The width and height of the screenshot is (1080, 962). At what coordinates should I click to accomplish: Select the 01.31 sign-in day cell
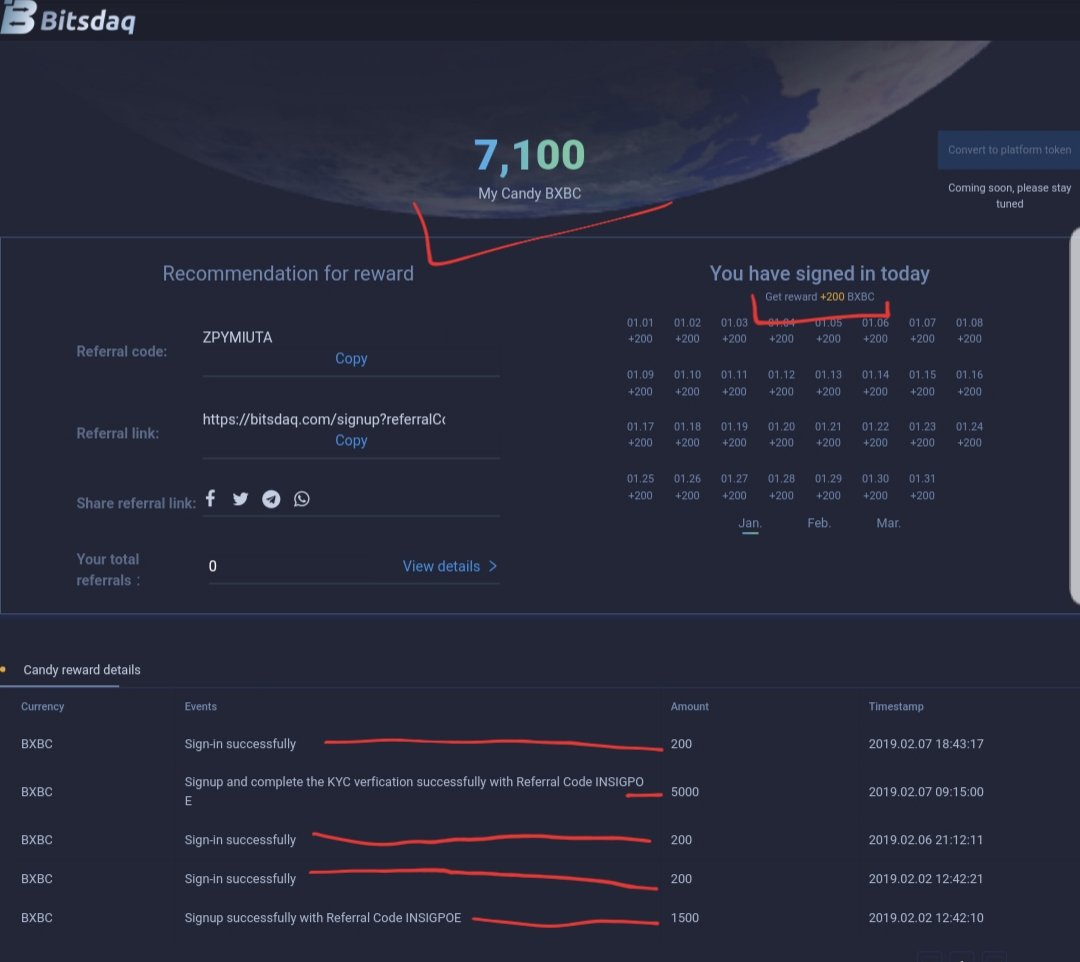[922, 487]
